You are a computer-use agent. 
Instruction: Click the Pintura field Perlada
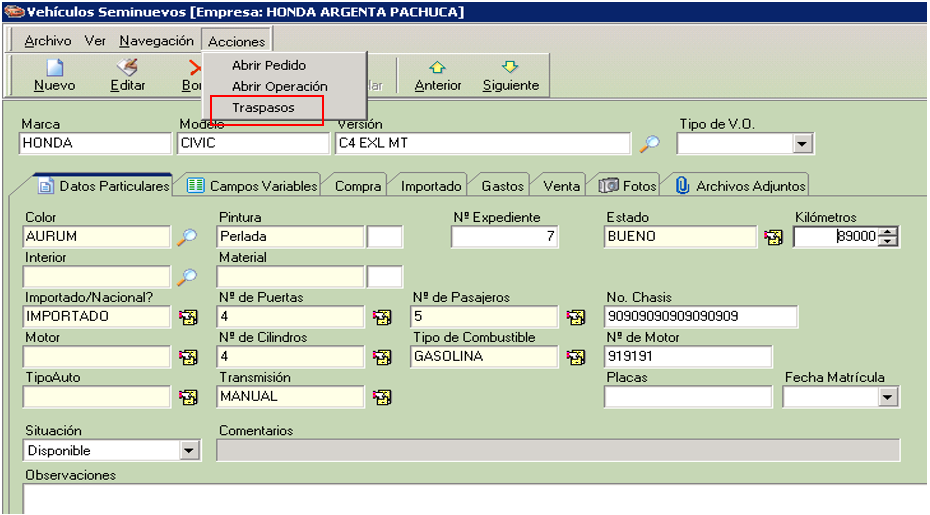[290, 237]
